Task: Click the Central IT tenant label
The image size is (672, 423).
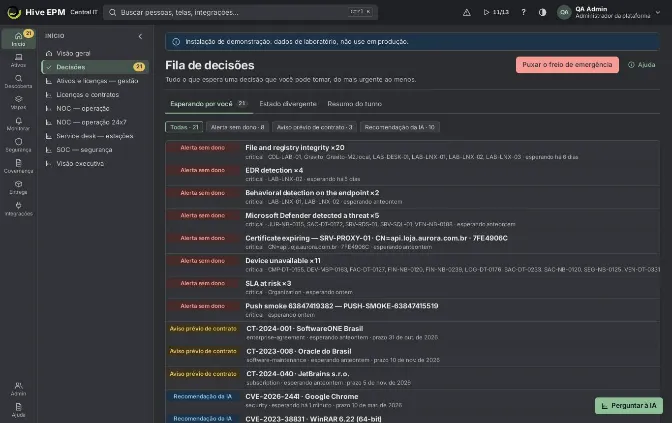Action: pos(84,12)
